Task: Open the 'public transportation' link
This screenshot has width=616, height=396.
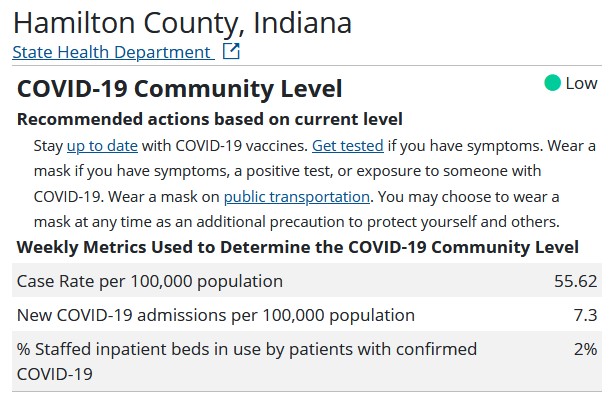Action: (x=297, y=196)
